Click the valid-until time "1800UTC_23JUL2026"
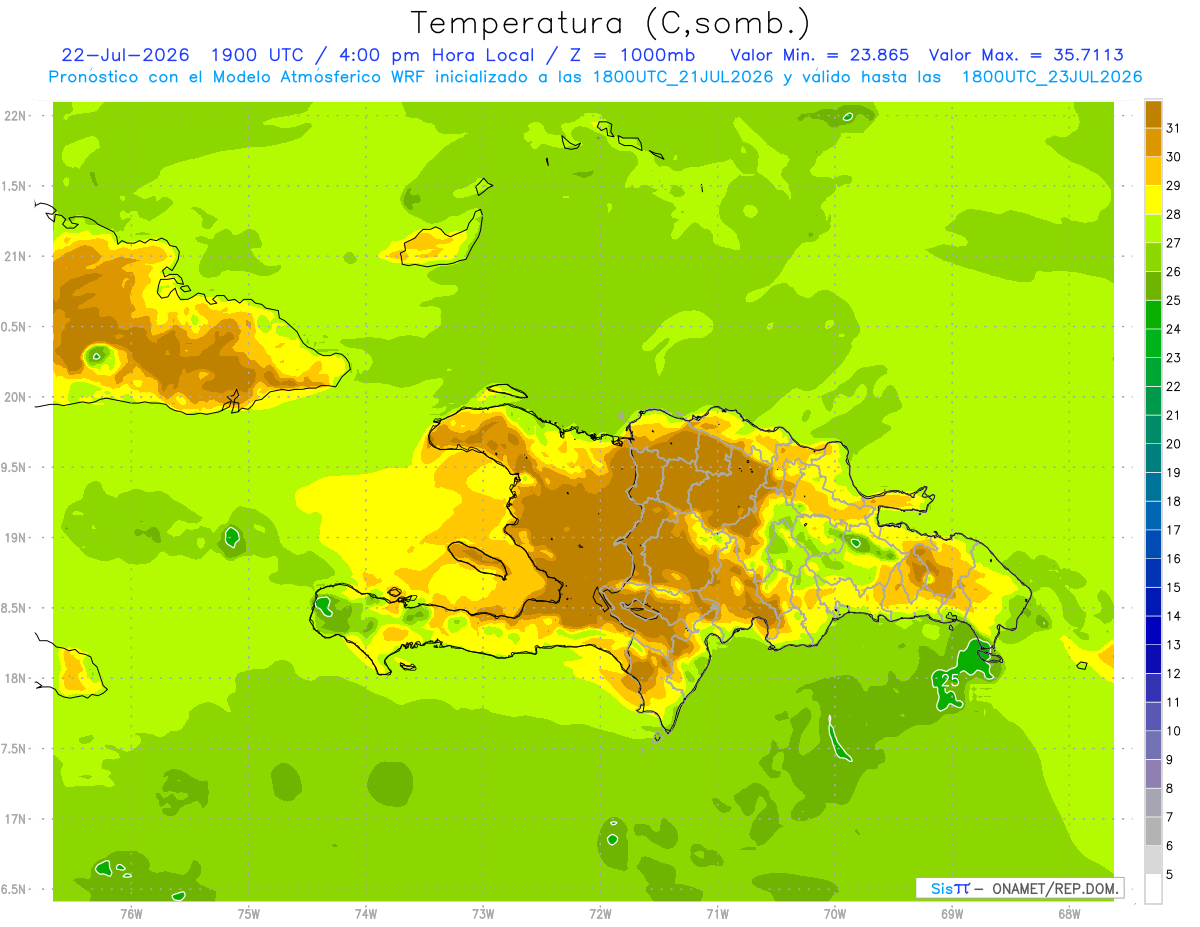 pos(1052,76)
